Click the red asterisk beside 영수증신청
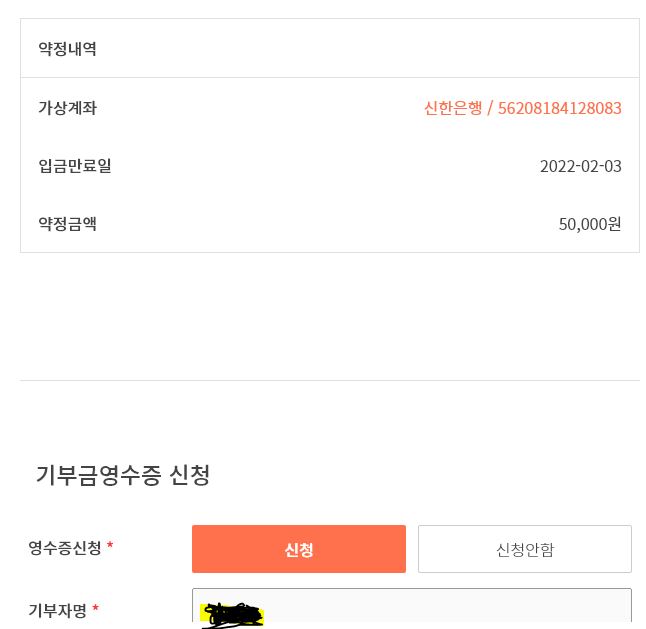Image resolution: width=646 pixels, height=629 pixels. [x=110, y=547]
